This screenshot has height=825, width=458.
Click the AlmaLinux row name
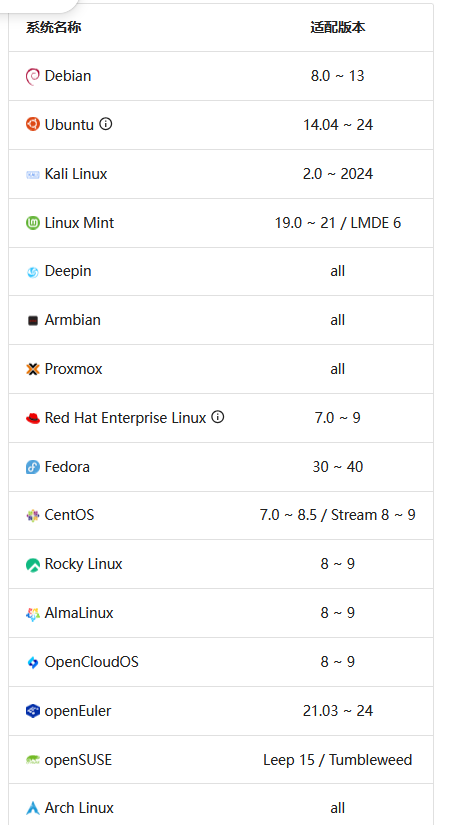click(x=79, y=613)
